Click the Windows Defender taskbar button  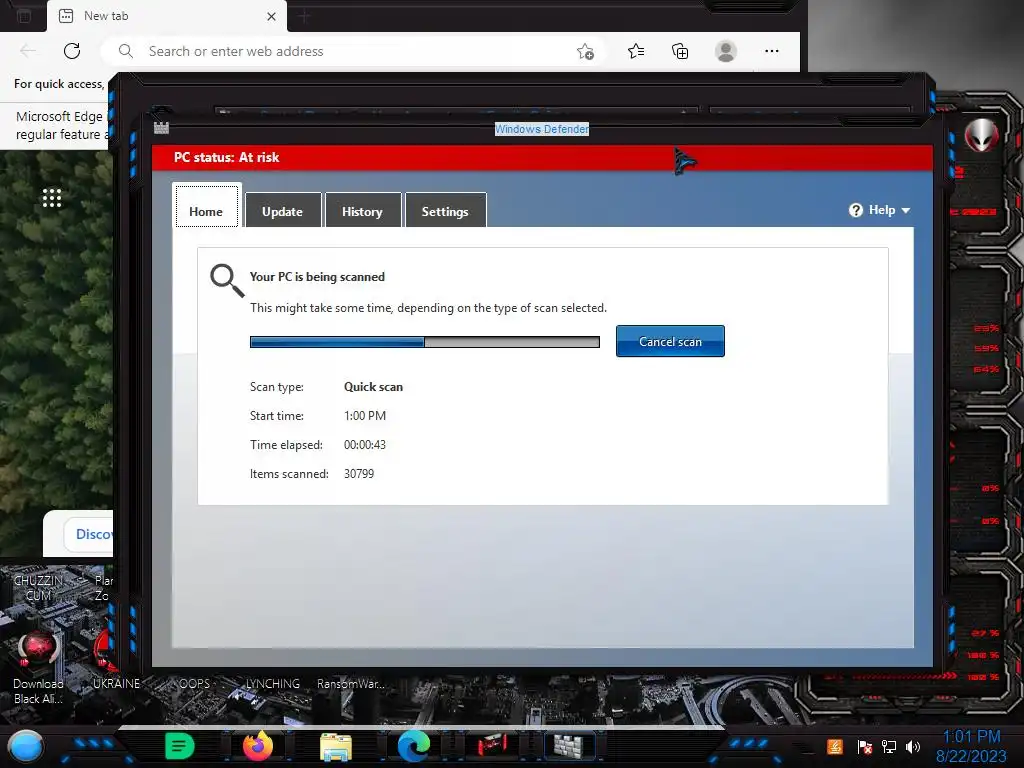click(x=569, y=746)
